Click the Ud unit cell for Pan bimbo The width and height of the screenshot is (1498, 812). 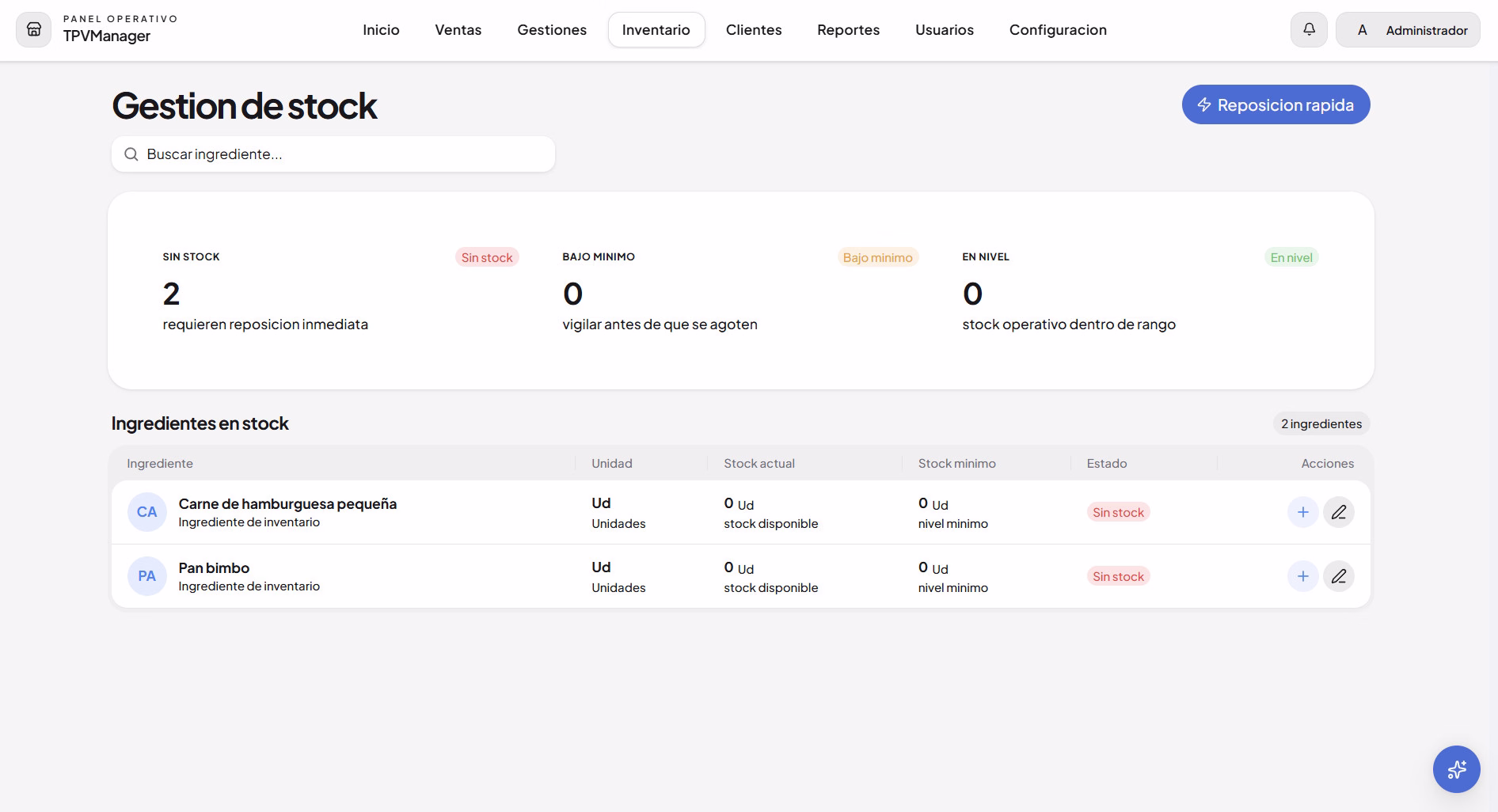tap(601, 567)
